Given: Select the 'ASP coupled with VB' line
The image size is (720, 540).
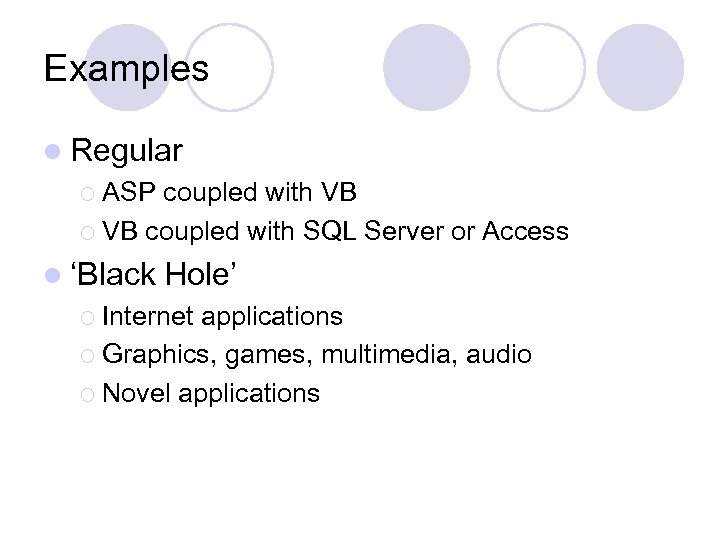Looking at the screenshot, I should [x=229, y=192].
